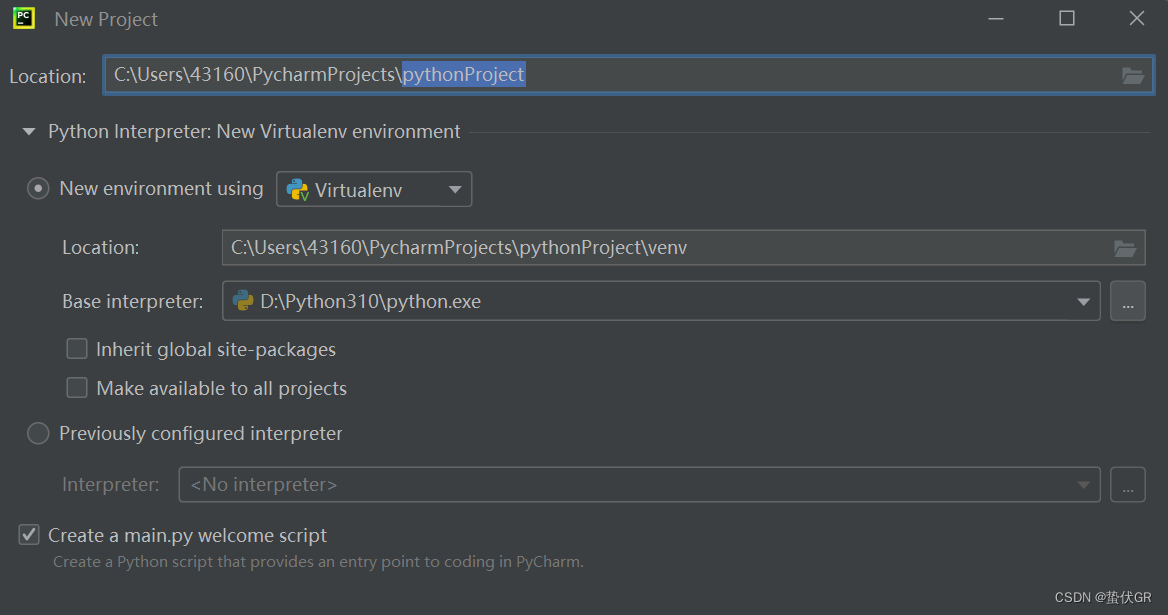Click the 'Create a Python script that provides' description
Viewport: 1168px width, 615px height.
coord(318,562)
